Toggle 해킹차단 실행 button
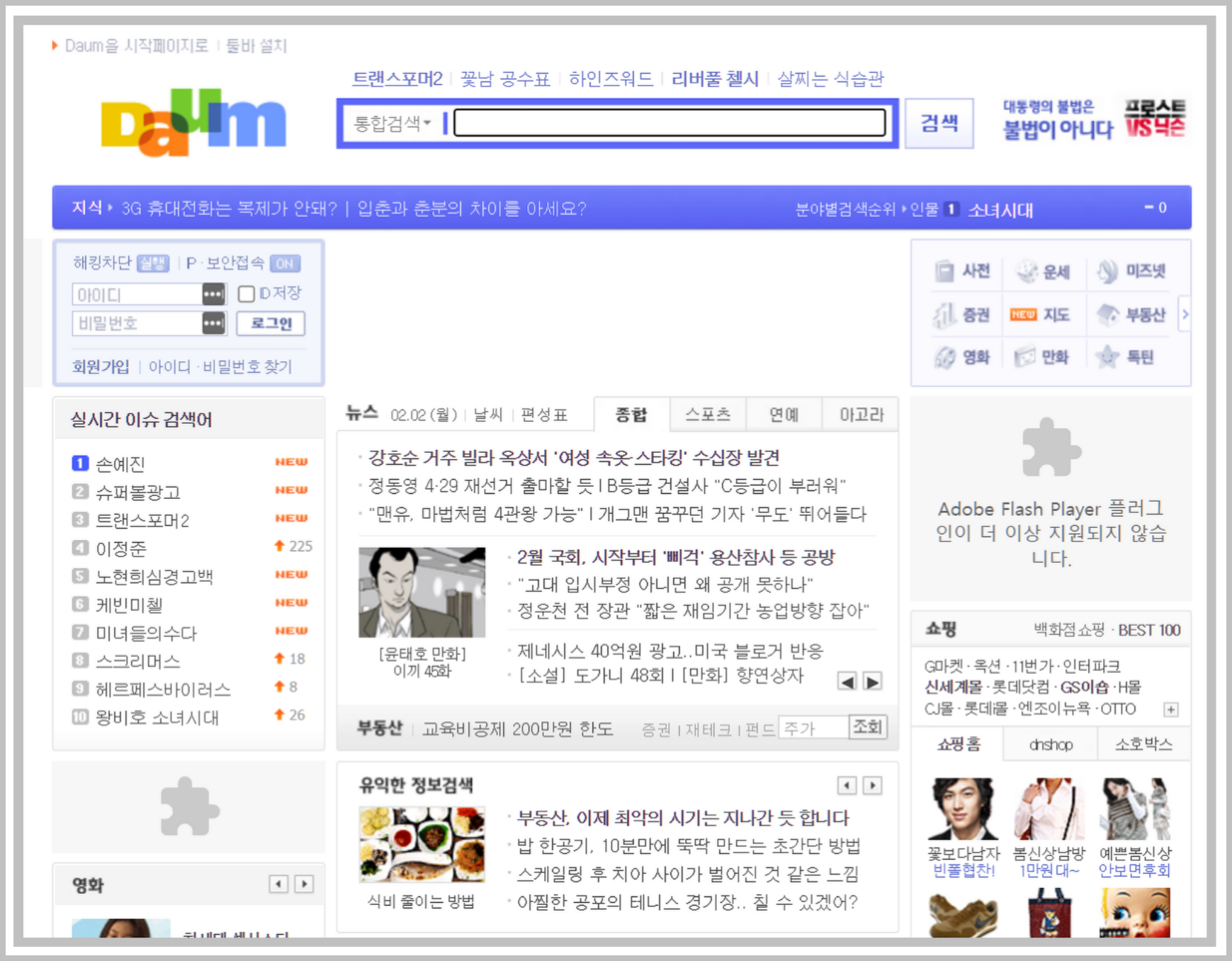 click(153, 264)
